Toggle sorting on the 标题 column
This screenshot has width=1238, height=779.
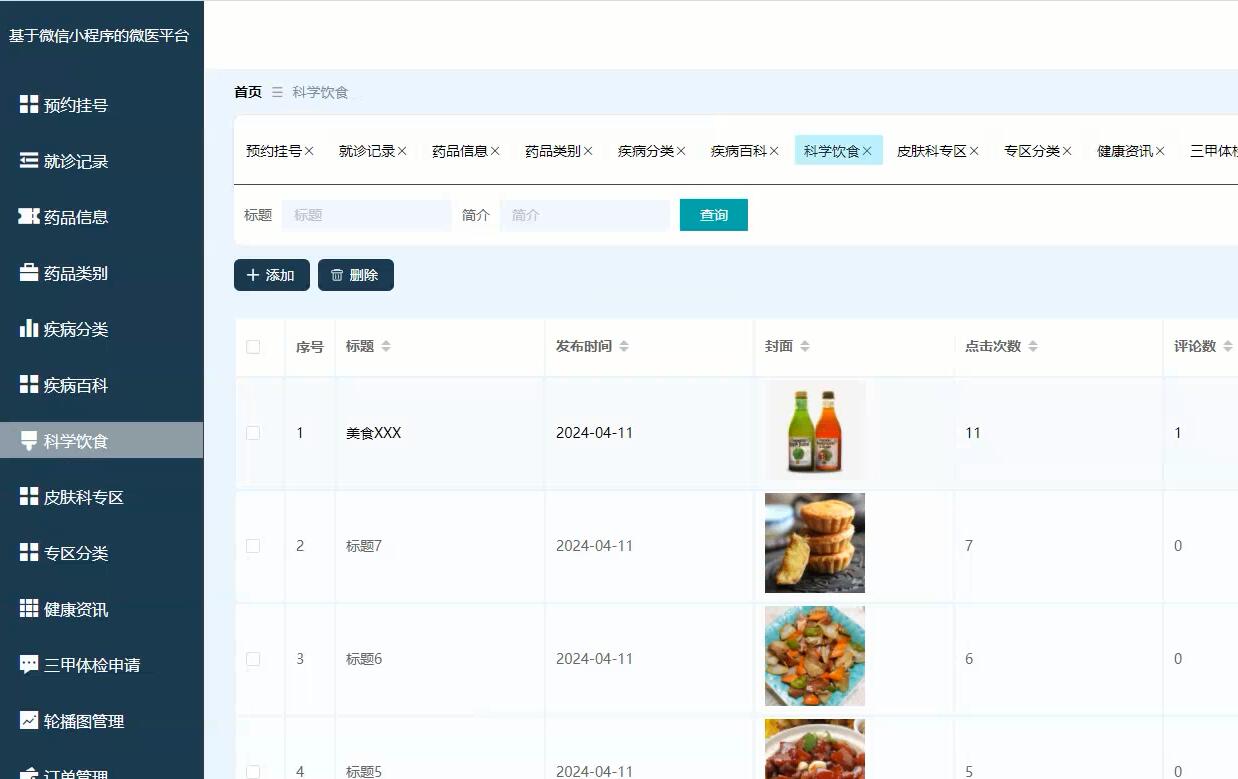(389, 346)
